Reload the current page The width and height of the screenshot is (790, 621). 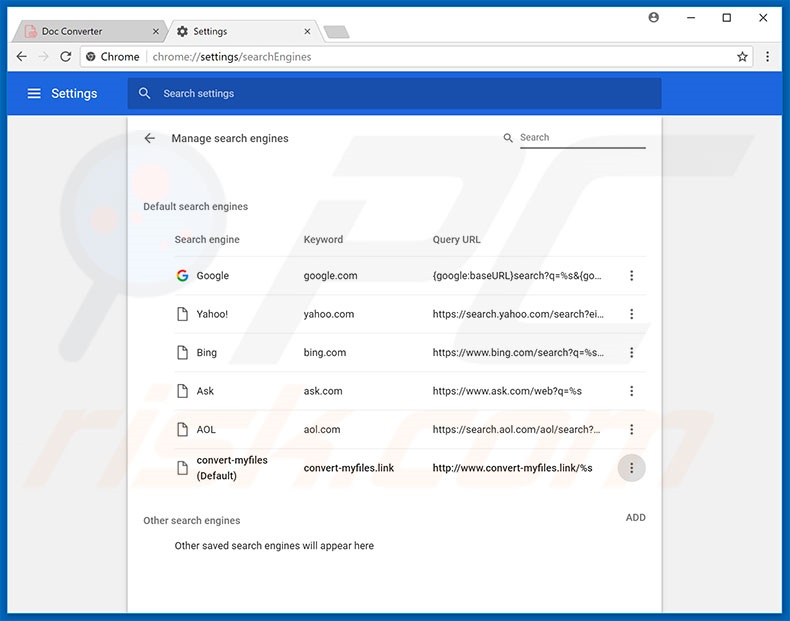coord(66,57)
